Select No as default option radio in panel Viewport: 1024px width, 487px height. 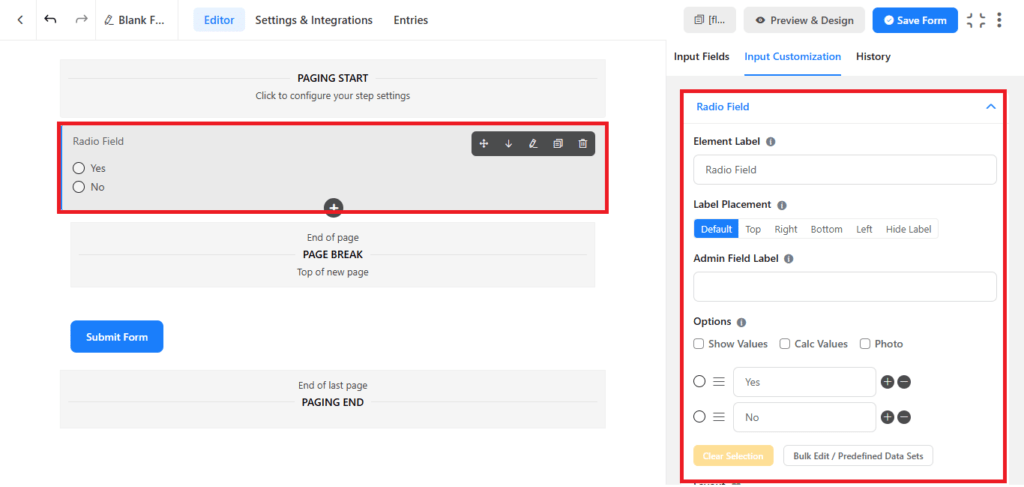(x=699, y=416)
